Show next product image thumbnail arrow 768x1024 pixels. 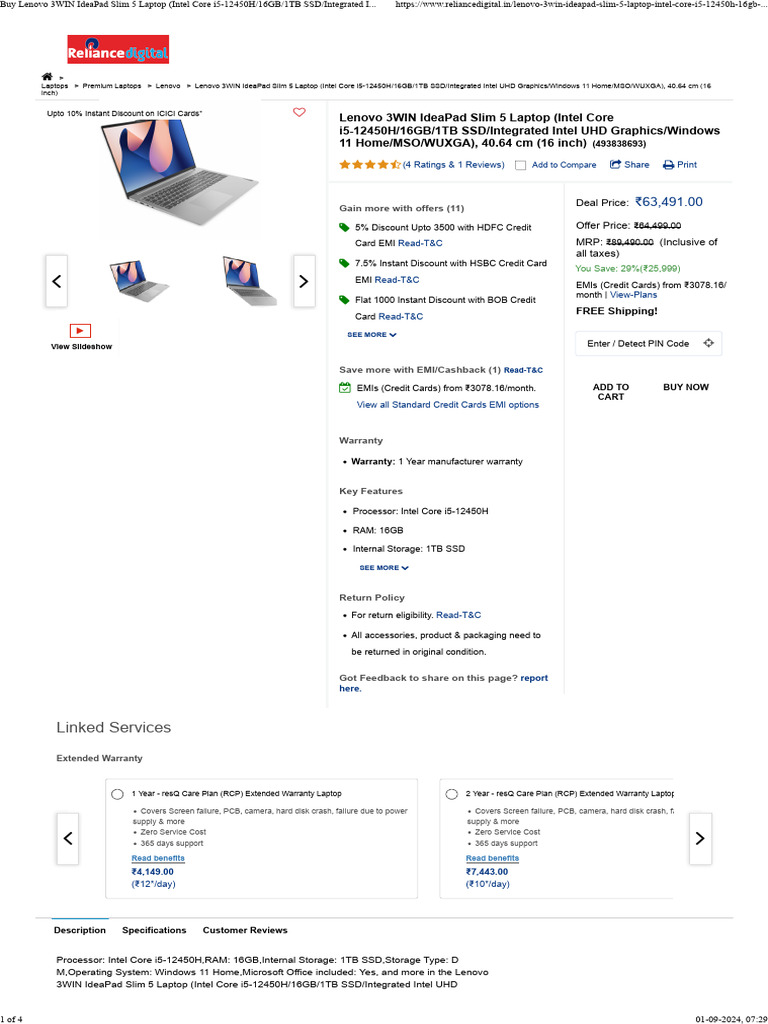tap(304, 281)
